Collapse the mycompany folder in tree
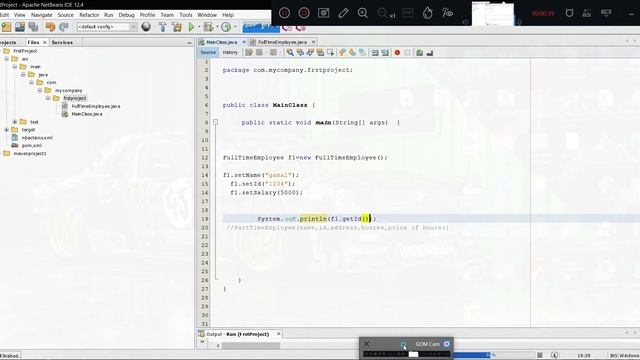This screenshot has height=360, width=640. point(40,90)
